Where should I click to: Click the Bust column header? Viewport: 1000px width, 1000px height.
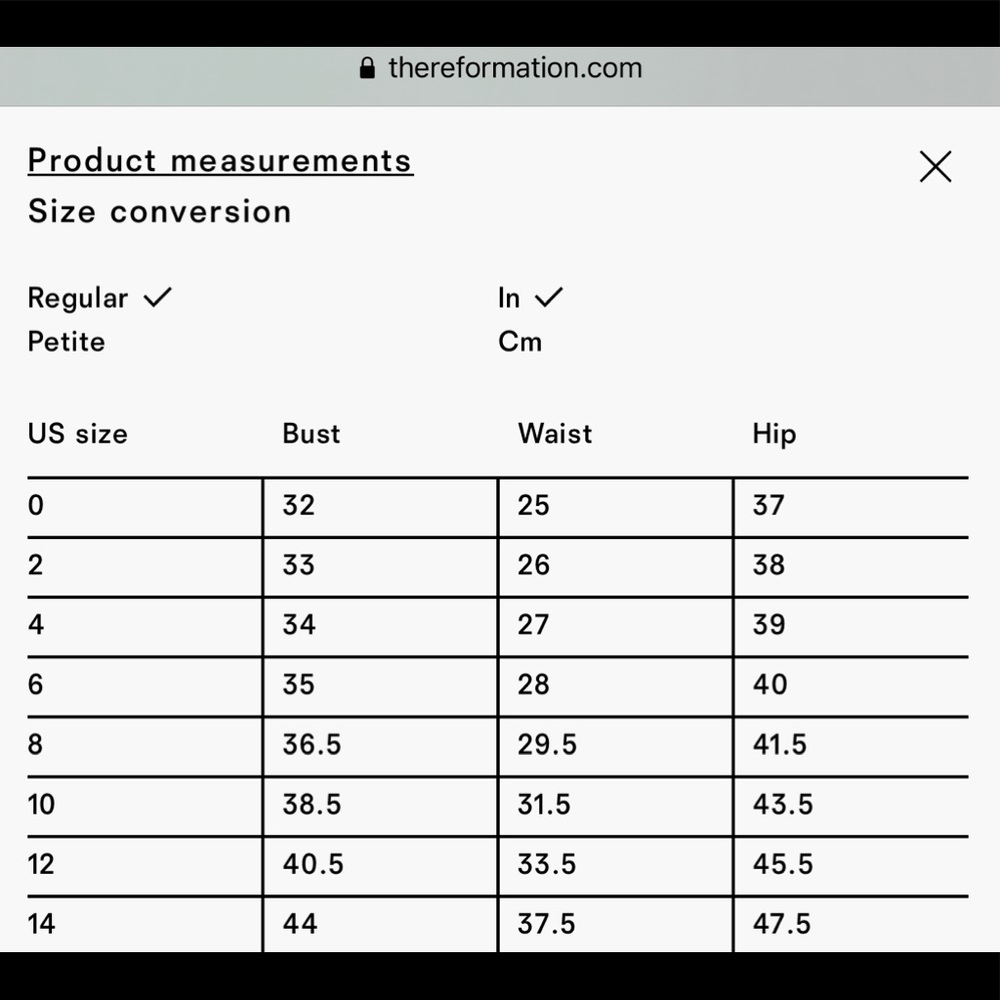pos(311,434)
